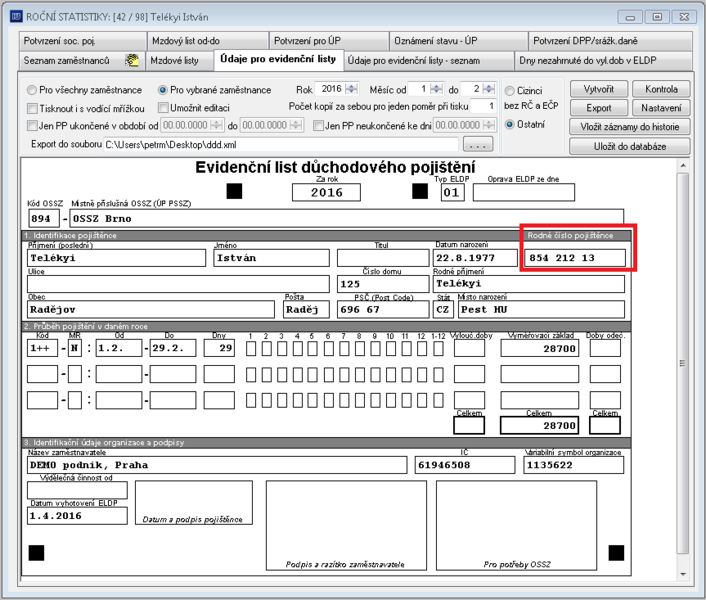Open Údaje pro evidenční listy - seznam tab
The height and width of the screenshot is (600, 706).
click(429, 61)
